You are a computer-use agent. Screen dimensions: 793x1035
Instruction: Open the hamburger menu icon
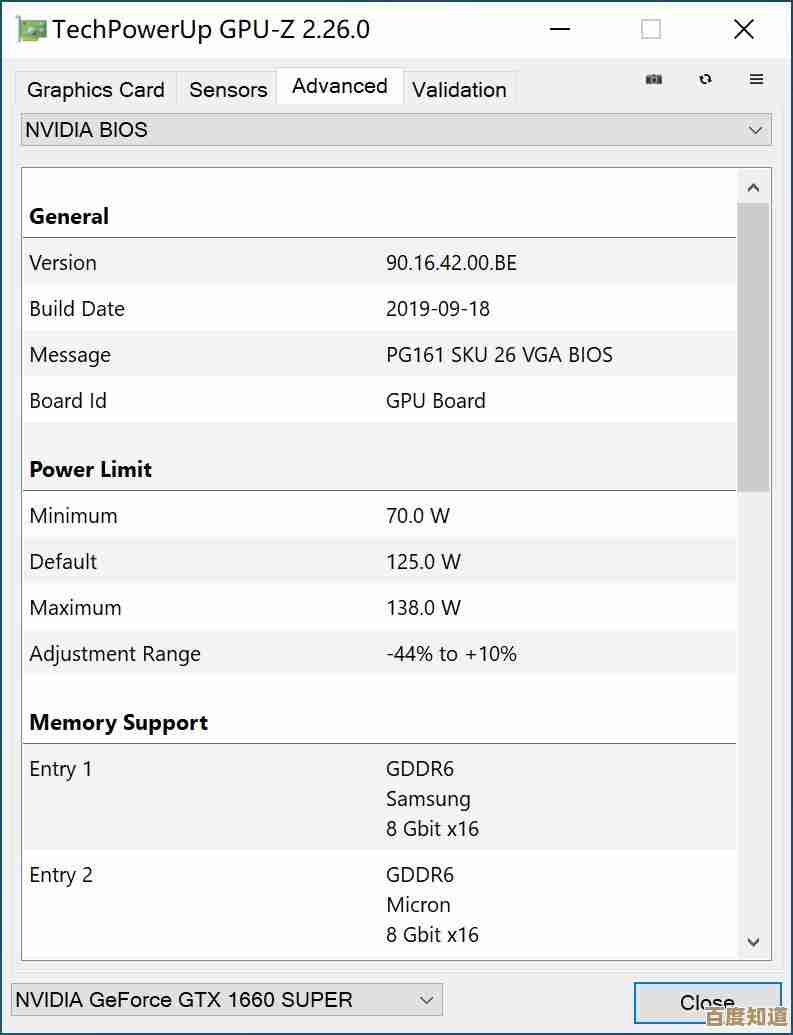click(x=757, y=79)
